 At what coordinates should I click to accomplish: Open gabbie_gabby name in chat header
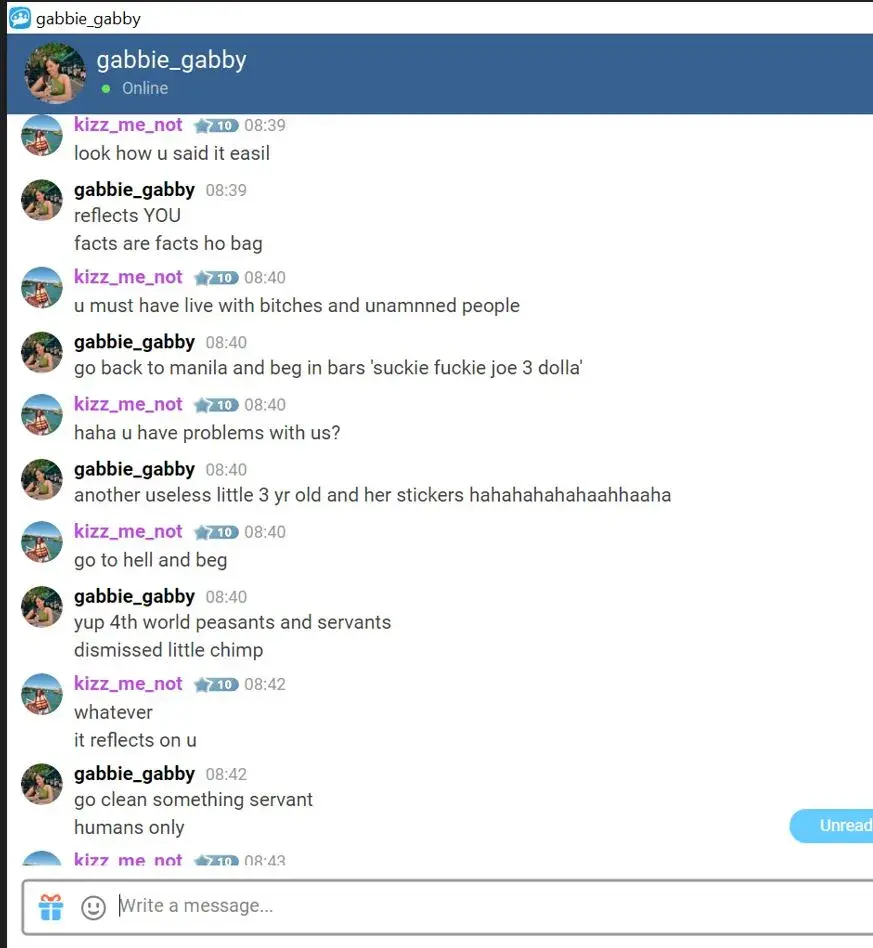tap(172, 59)
